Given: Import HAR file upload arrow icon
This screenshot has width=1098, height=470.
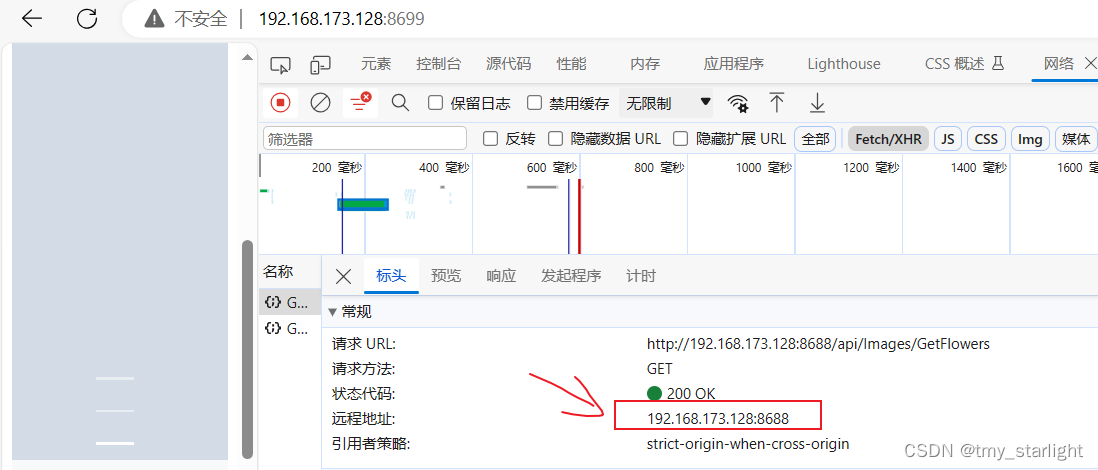Looking at the screenshot, I should coord(776,103).
